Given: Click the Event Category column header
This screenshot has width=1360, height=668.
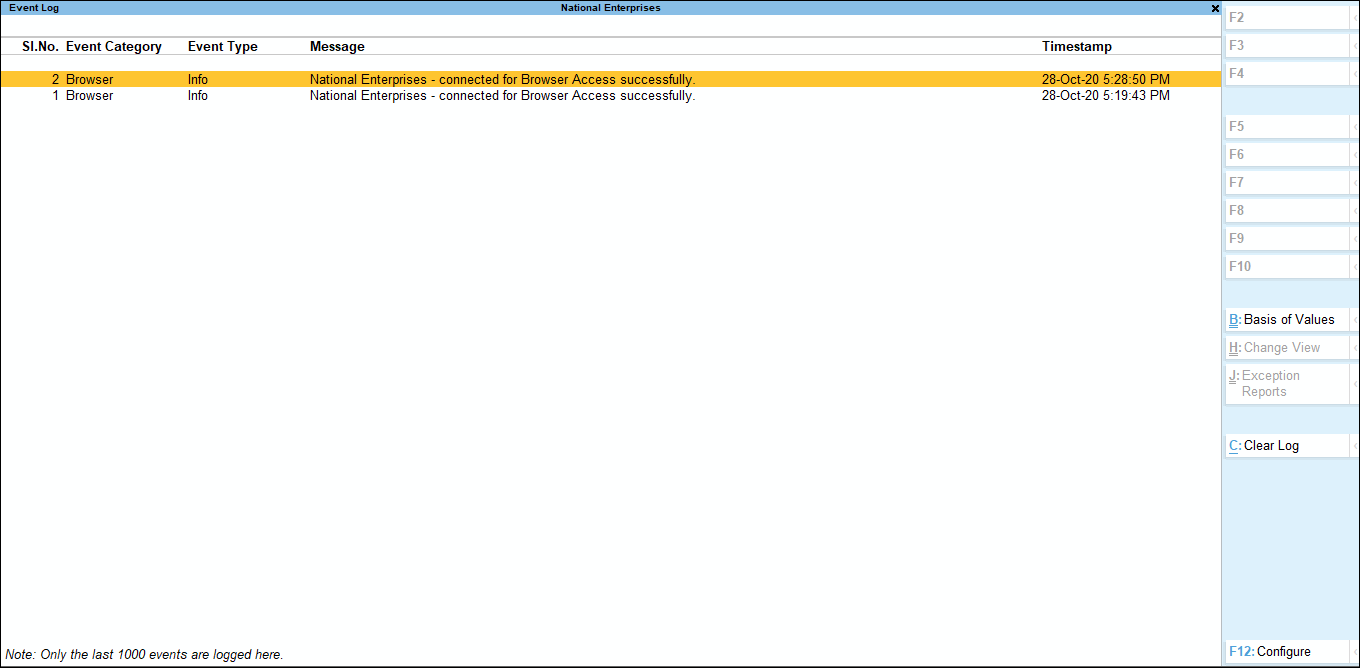Looking at the screenshot, I should 114,47.
